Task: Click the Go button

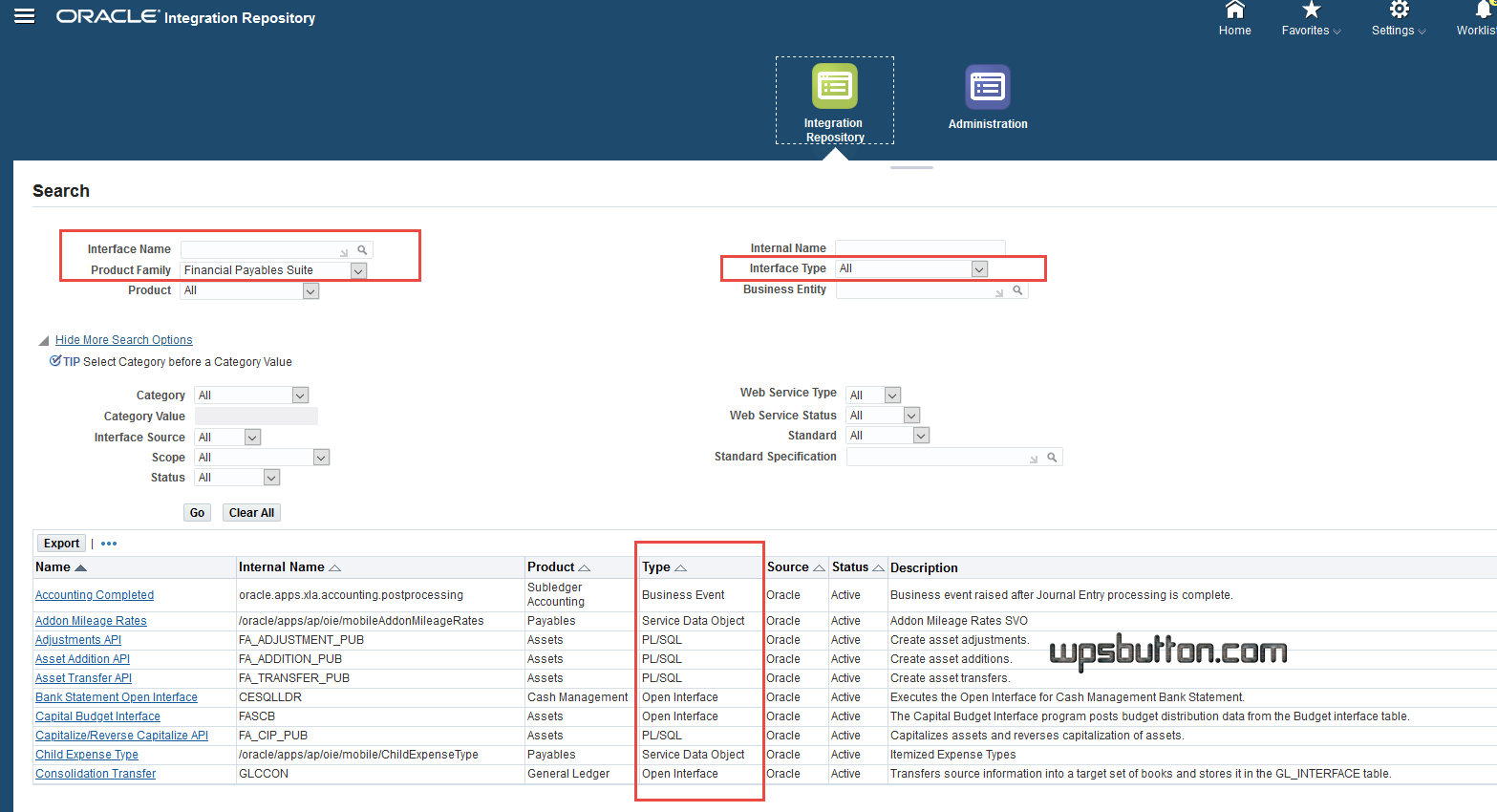Action: point(197,513)
